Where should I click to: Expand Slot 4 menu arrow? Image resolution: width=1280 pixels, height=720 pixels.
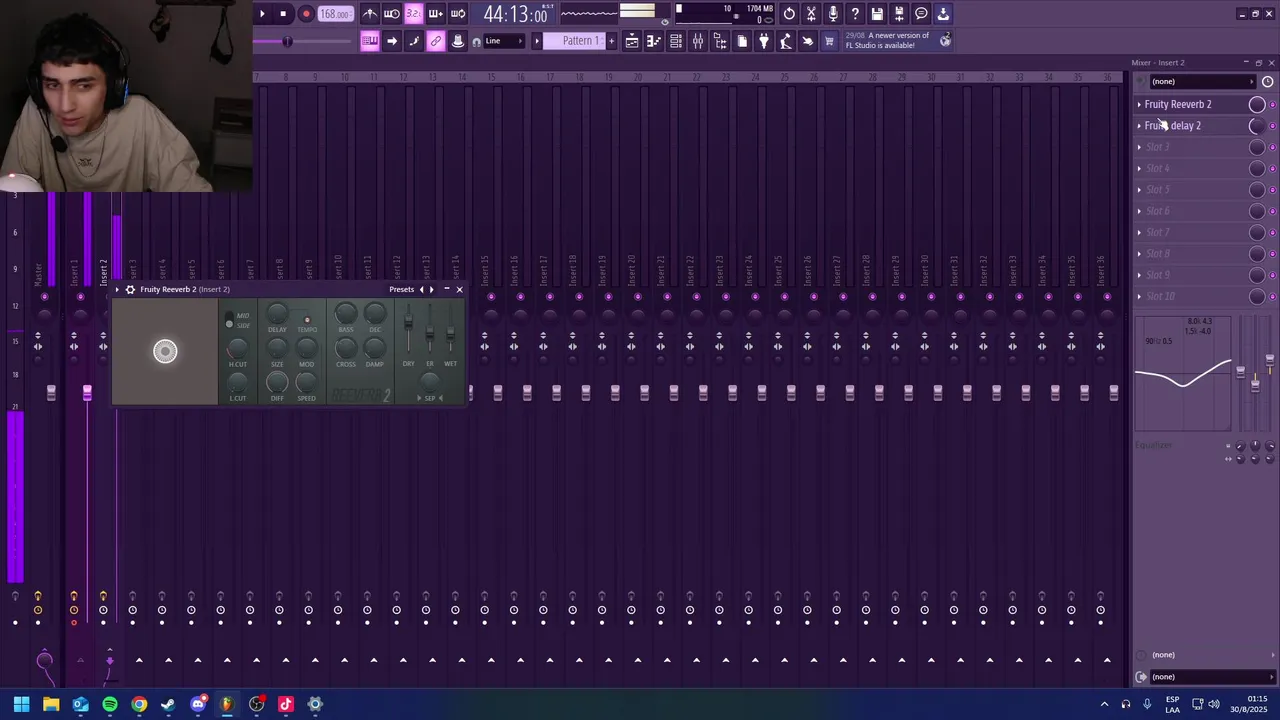point(1139,168)
